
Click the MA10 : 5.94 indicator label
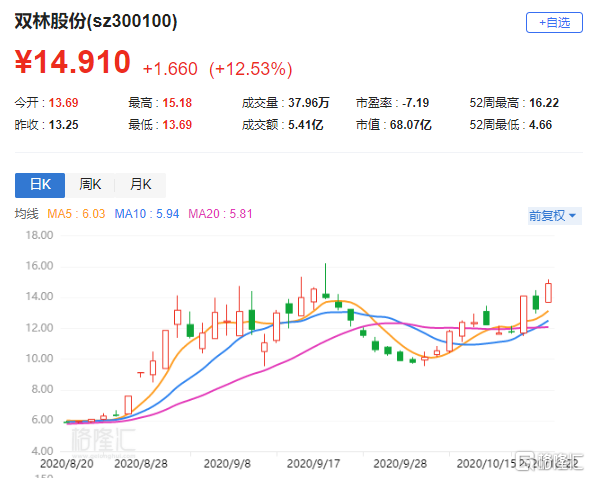[x=147, y=214]
